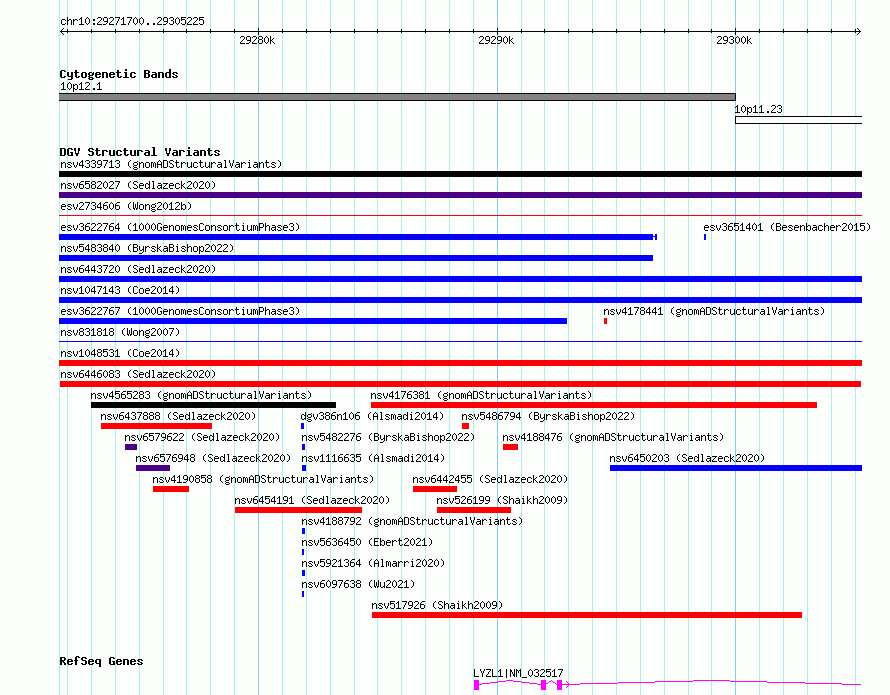890x695 pixels.
Task: Select nsv5636450 (Ebert2021) label
Action: point(367,542)
